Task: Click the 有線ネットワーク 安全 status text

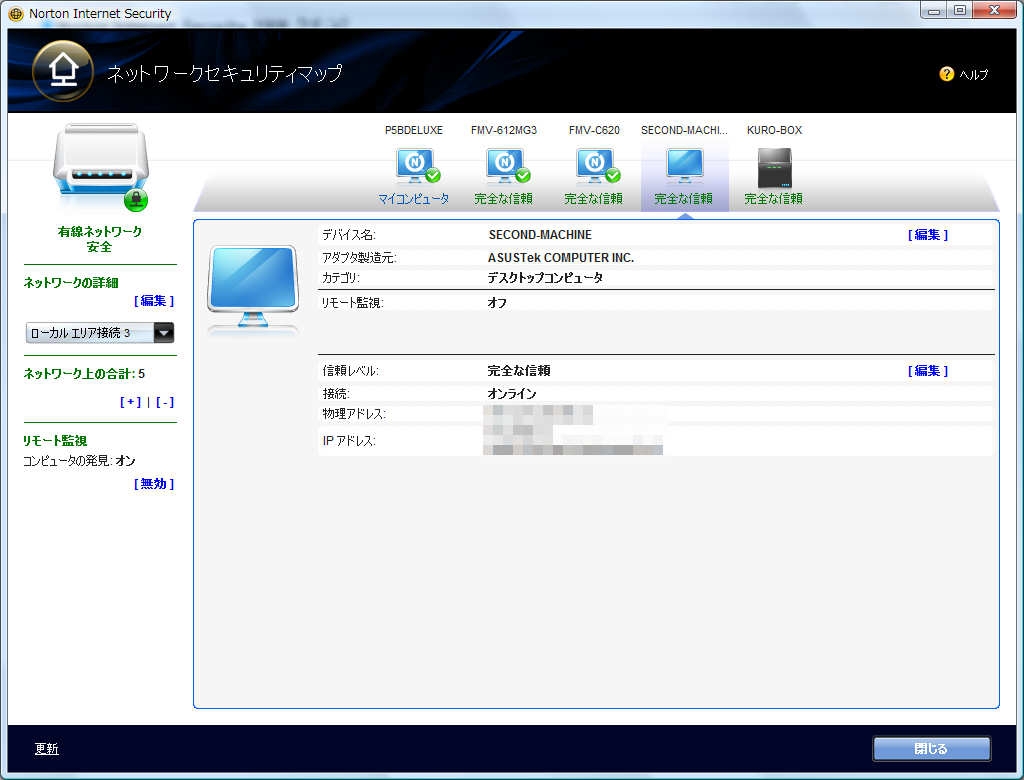Action: pos(99,239)
